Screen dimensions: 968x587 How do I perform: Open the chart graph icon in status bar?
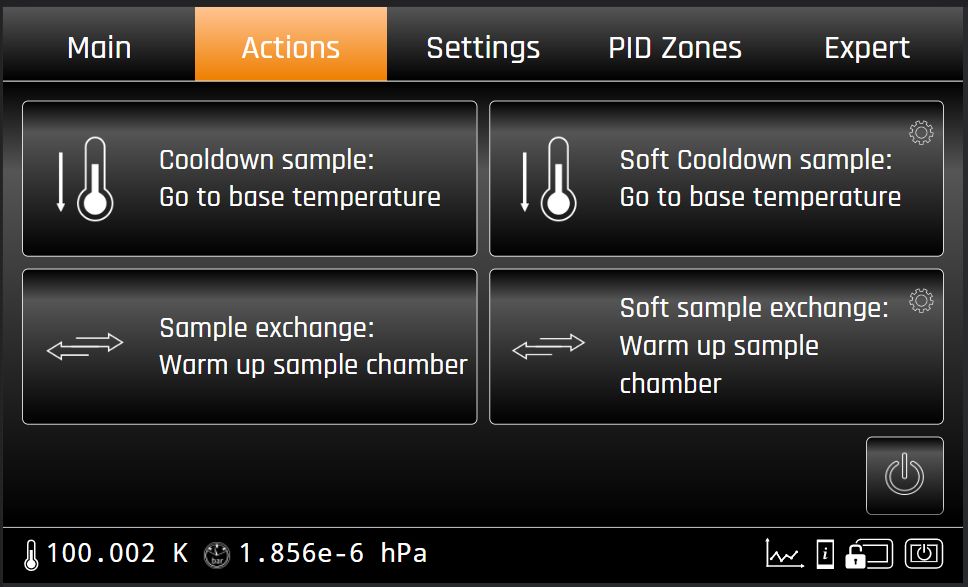coord(783,553)
